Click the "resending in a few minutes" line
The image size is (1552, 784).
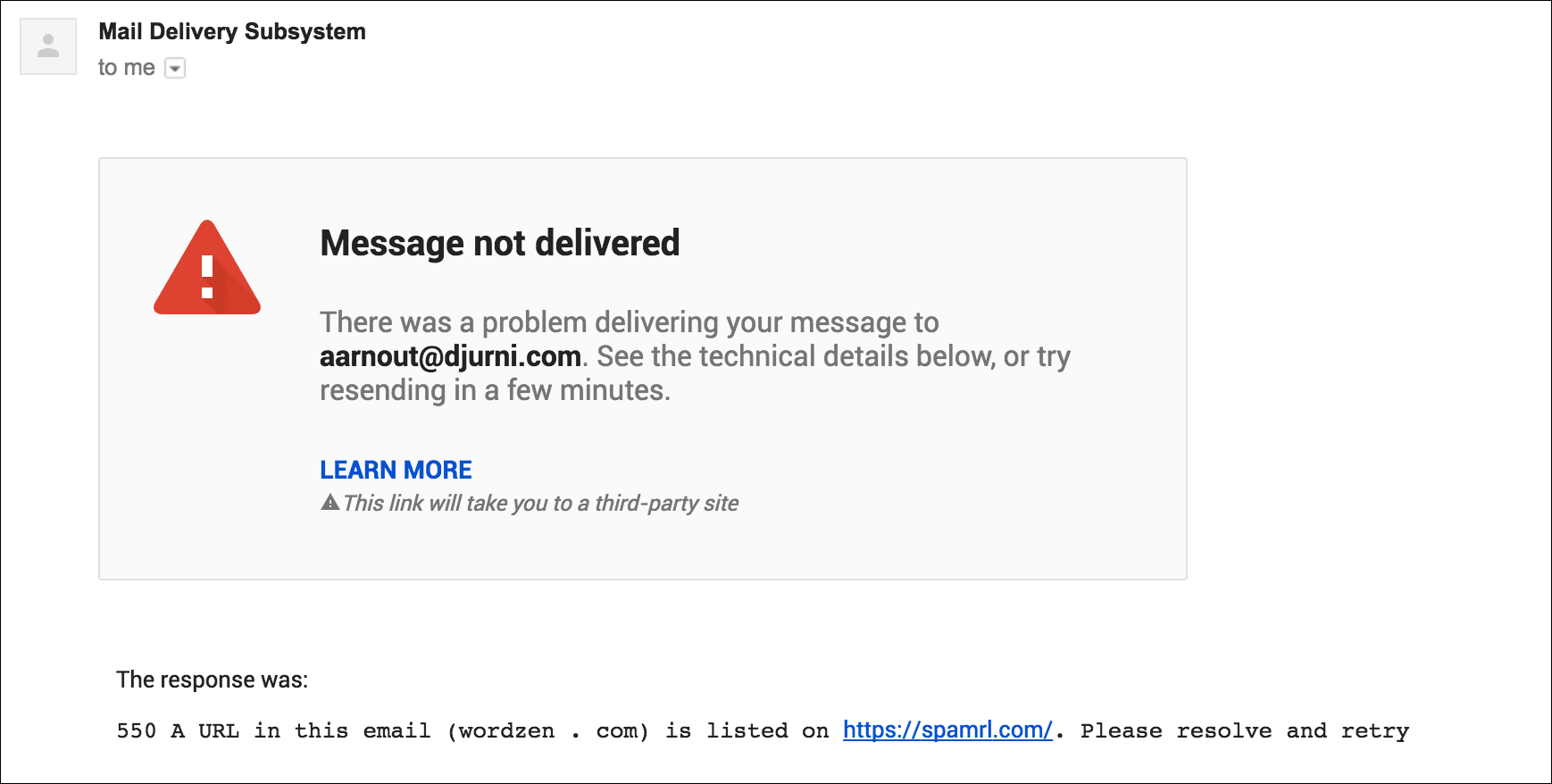click(x=495, y=390)
